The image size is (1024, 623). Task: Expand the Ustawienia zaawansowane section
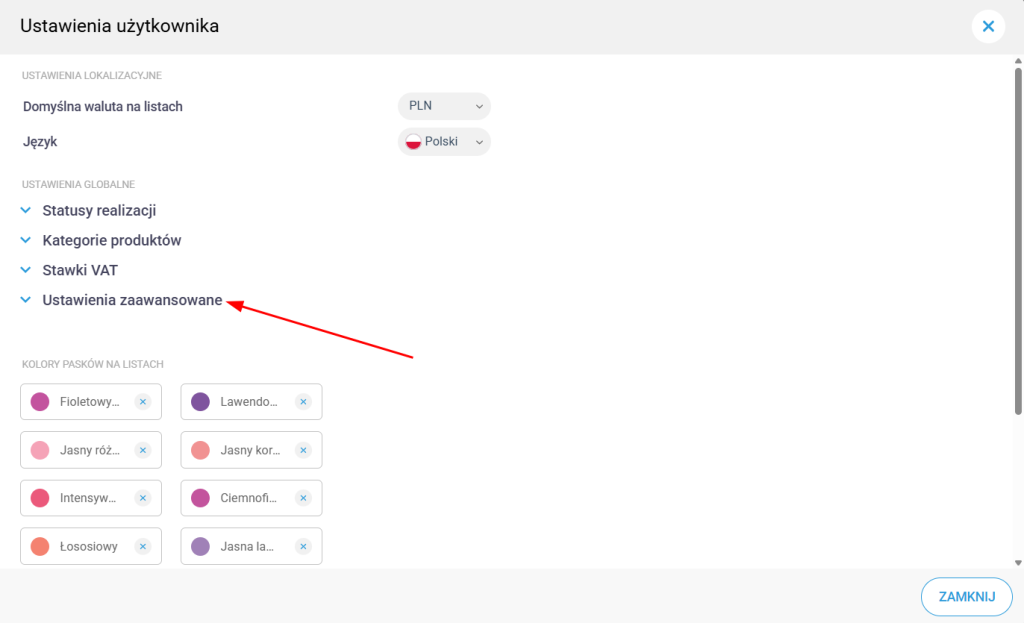pos(131,300)
